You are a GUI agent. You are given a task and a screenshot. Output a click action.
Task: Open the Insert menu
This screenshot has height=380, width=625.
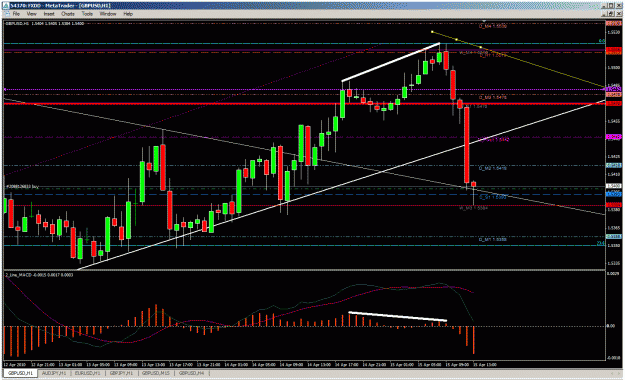point(49,14)
